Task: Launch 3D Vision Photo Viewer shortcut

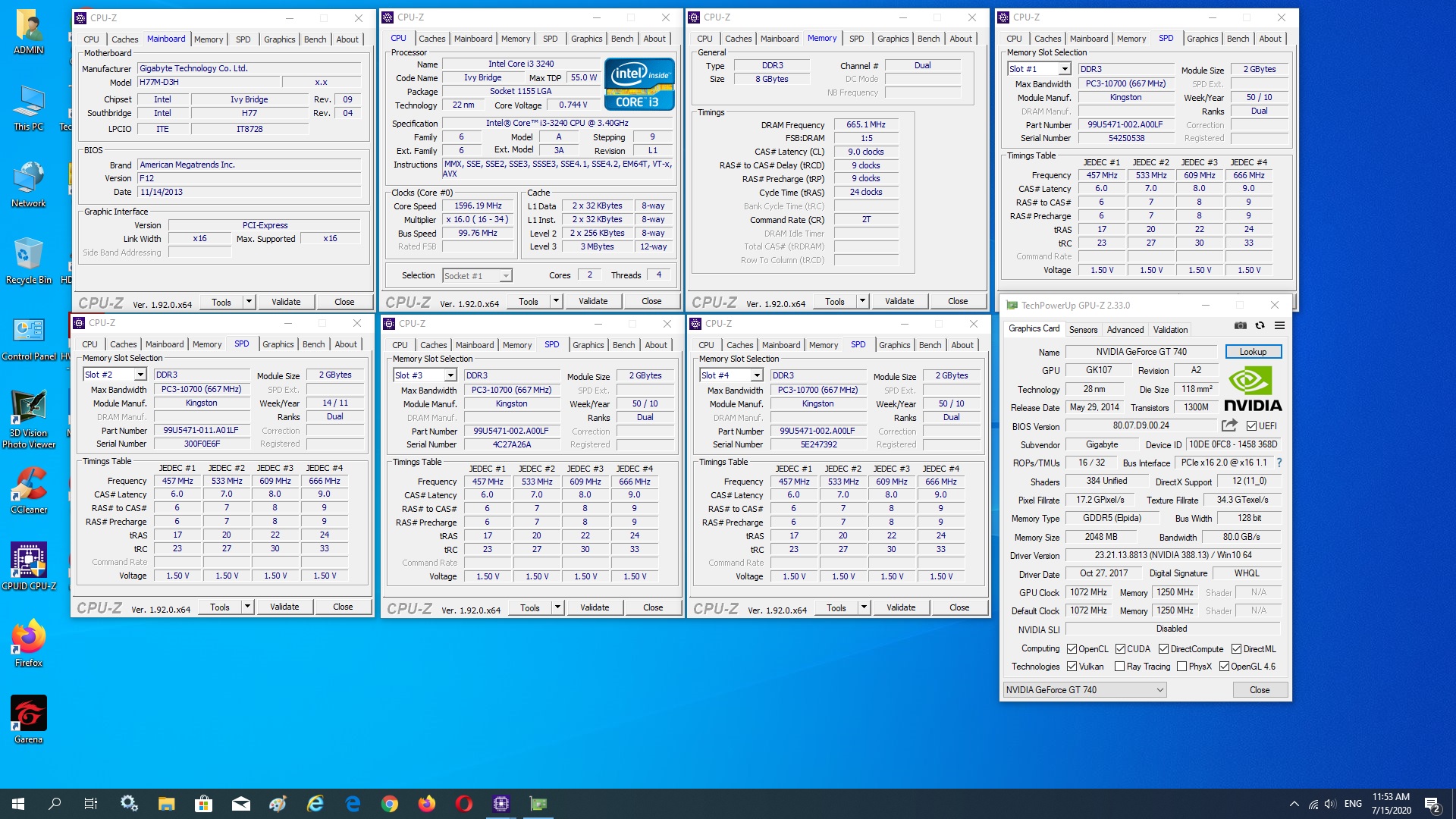Action: tap(29, 419)
